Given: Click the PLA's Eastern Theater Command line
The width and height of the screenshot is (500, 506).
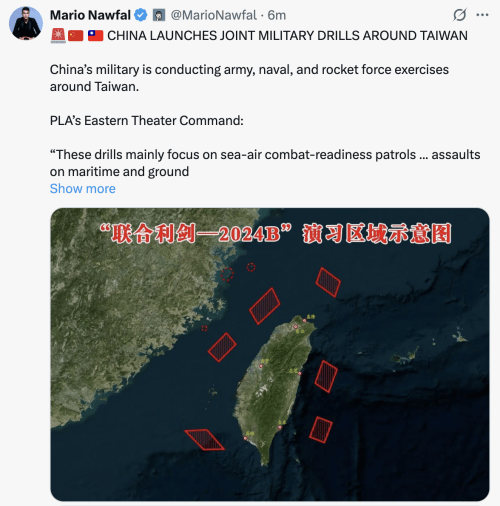Looking at the screenshot, I should (147, 121).
